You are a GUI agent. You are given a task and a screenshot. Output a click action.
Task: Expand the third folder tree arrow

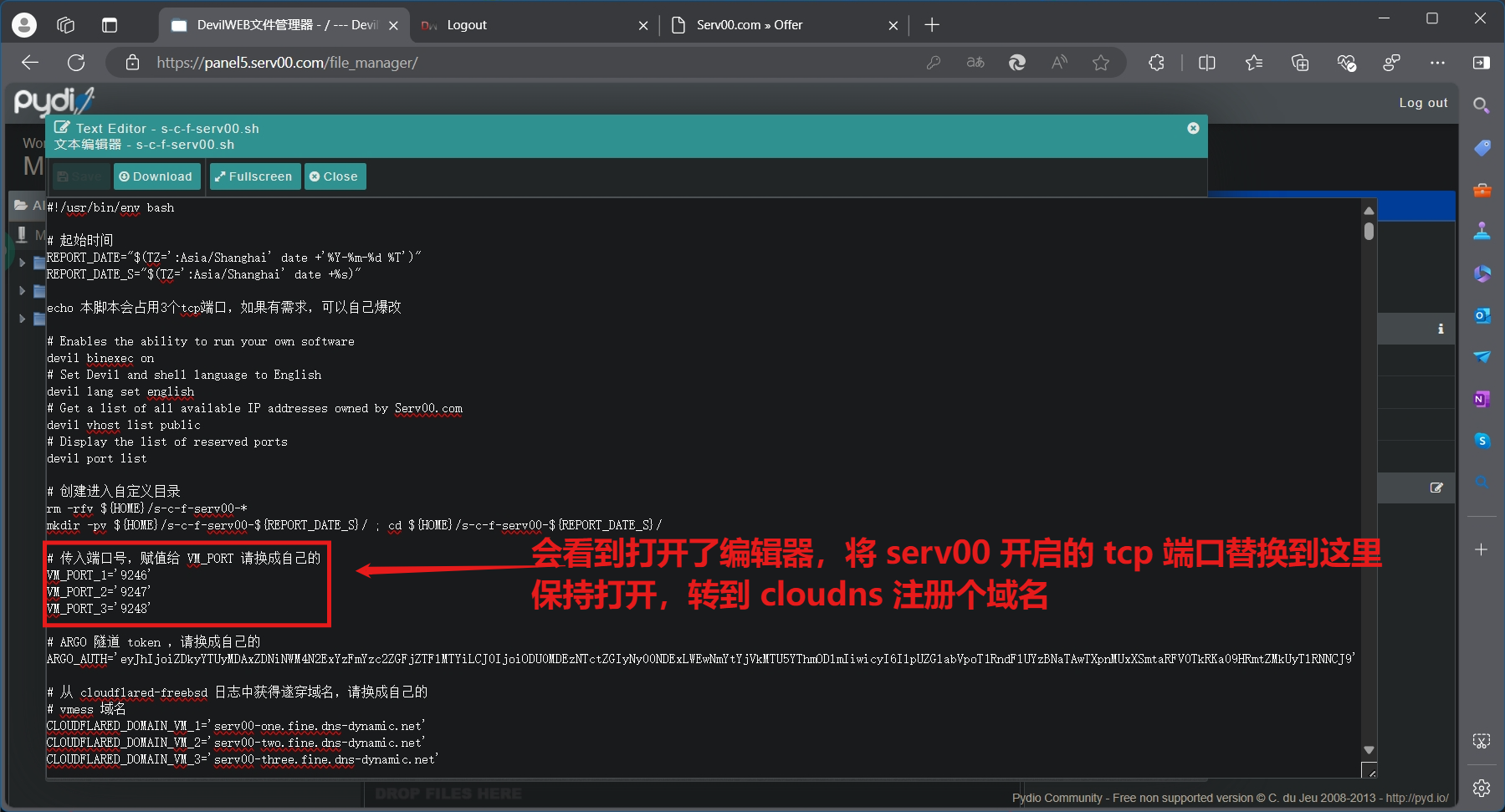(x=23, y=319)
